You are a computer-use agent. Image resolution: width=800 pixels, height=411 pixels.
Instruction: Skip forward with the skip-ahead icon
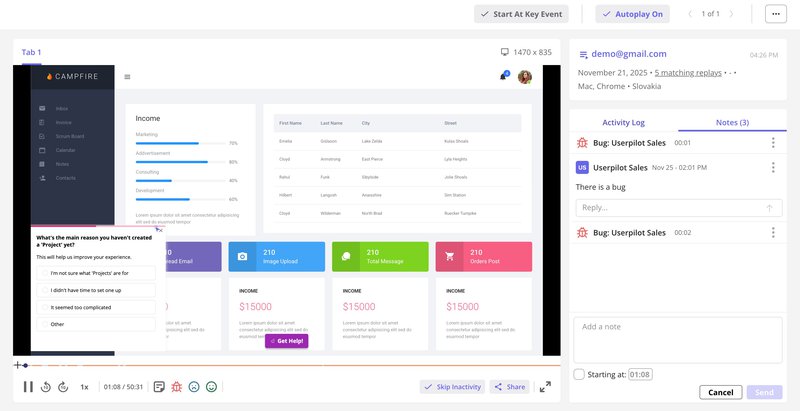click(x=63, y=387)
